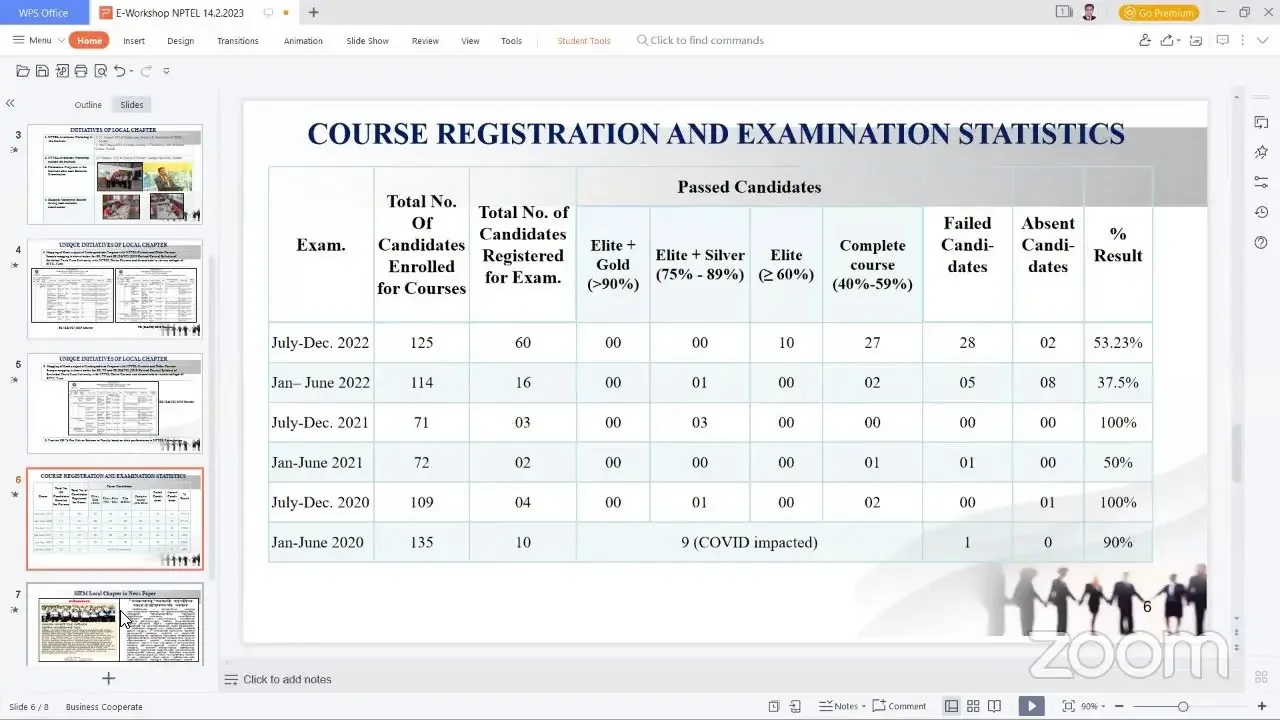Undo the last action
The width and height of the screenshot is (1280, 720).
click(x=120, y=71)
